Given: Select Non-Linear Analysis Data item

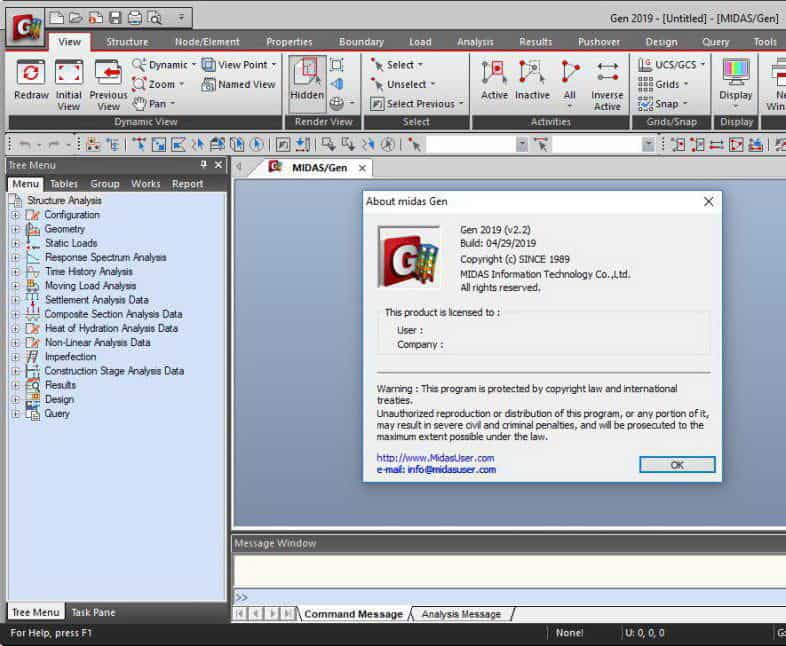Looking at the screenshot, I should coord(98,342).
